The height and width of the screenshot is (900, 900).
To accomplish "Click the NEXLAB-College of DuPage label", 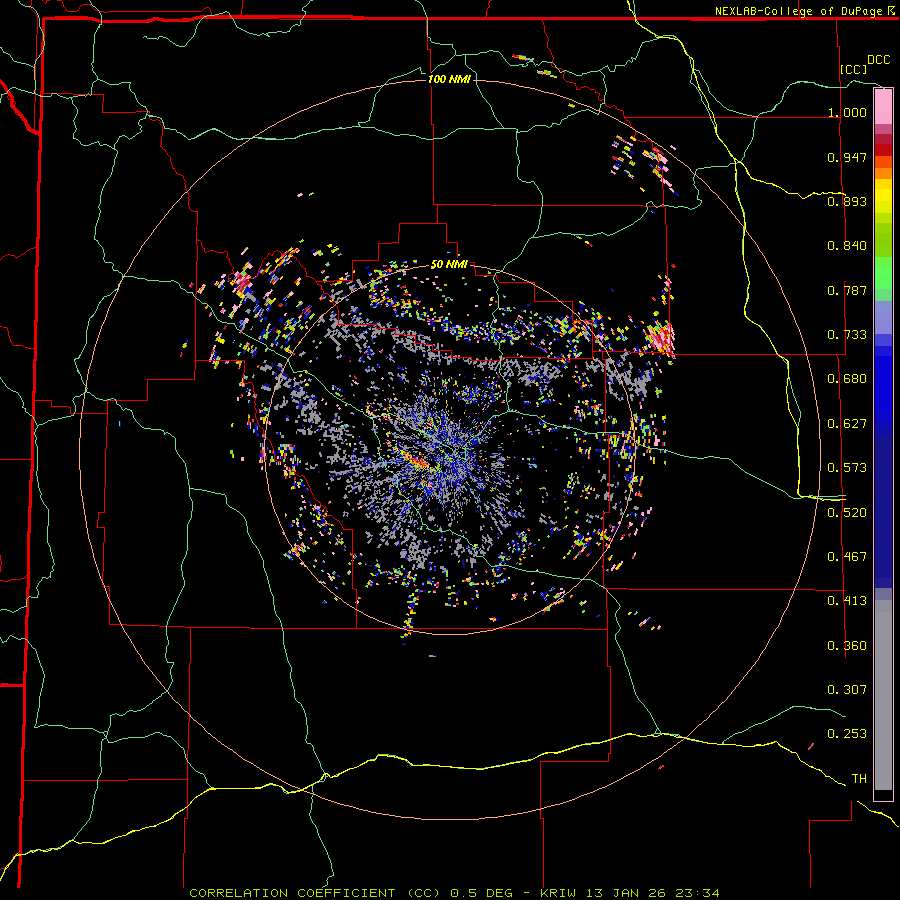I will (x=798, y=11).
